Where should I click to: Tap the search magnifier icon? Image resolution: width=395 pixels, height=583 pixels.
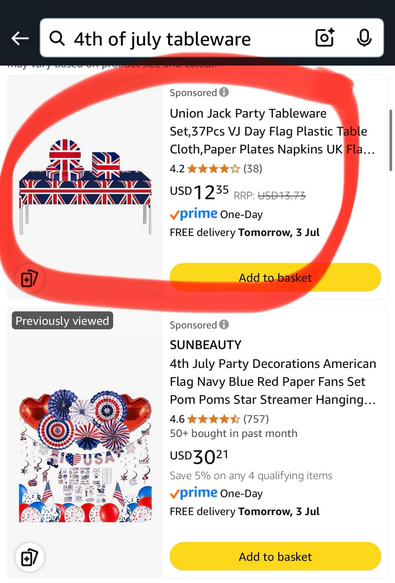coord(57,38)
